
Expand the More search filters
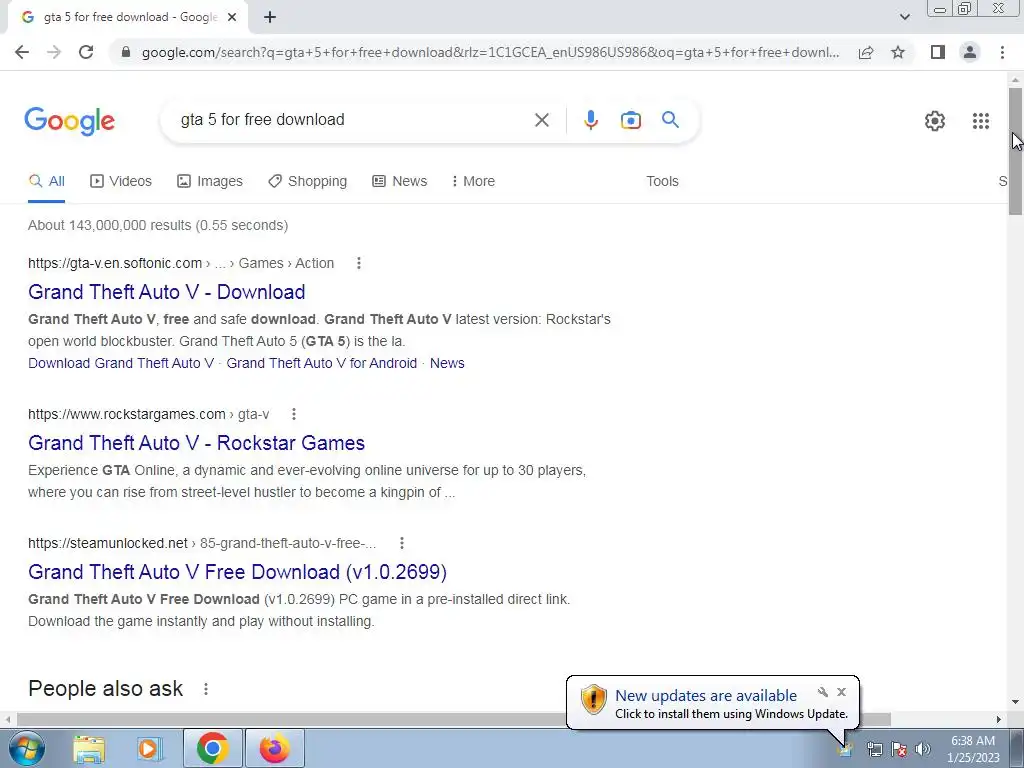[473, 181]
